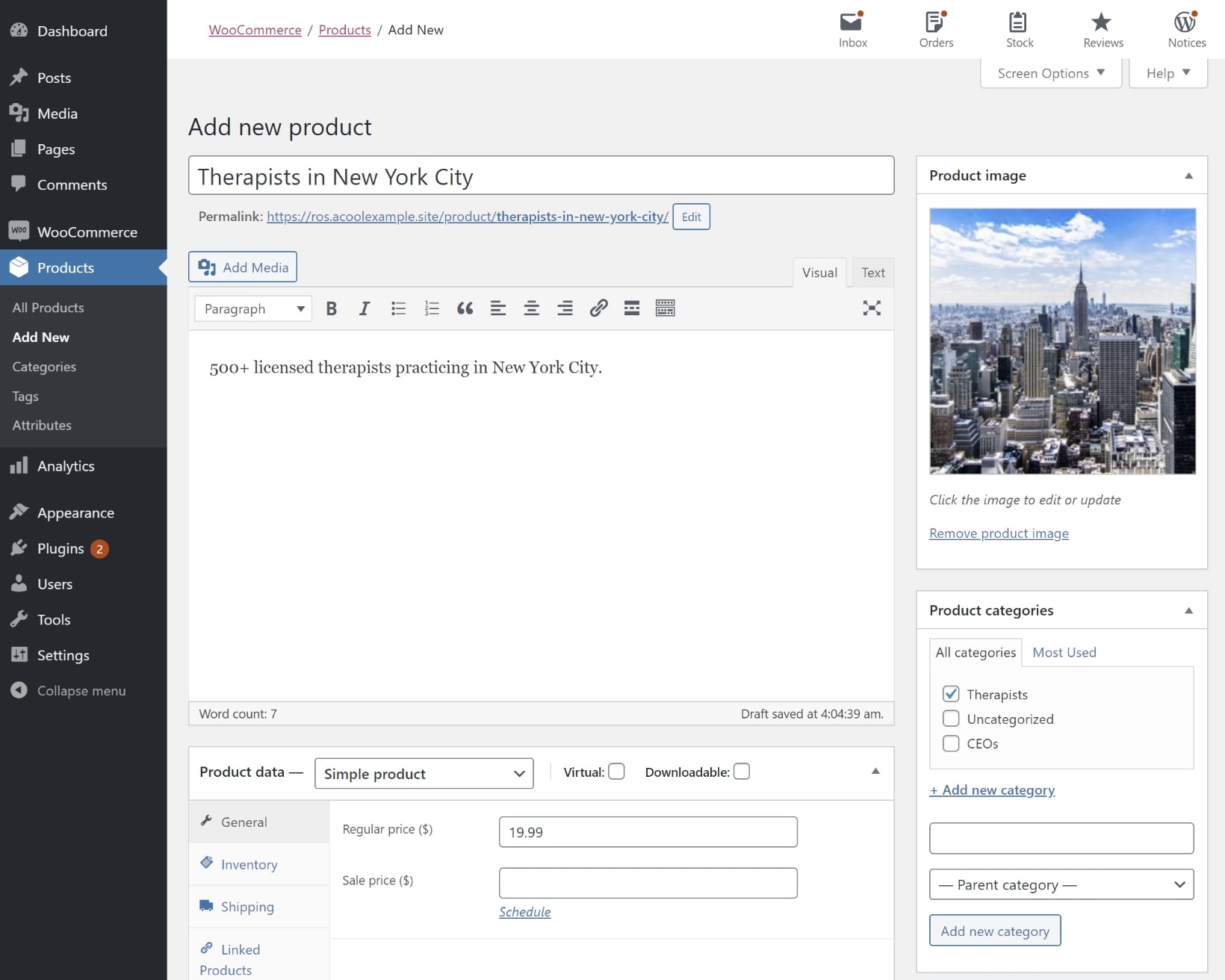The width and height of the screenshot is (1225, 980).
Task: Check pending Orders via the Orders icon
Action: coord(936,30)
